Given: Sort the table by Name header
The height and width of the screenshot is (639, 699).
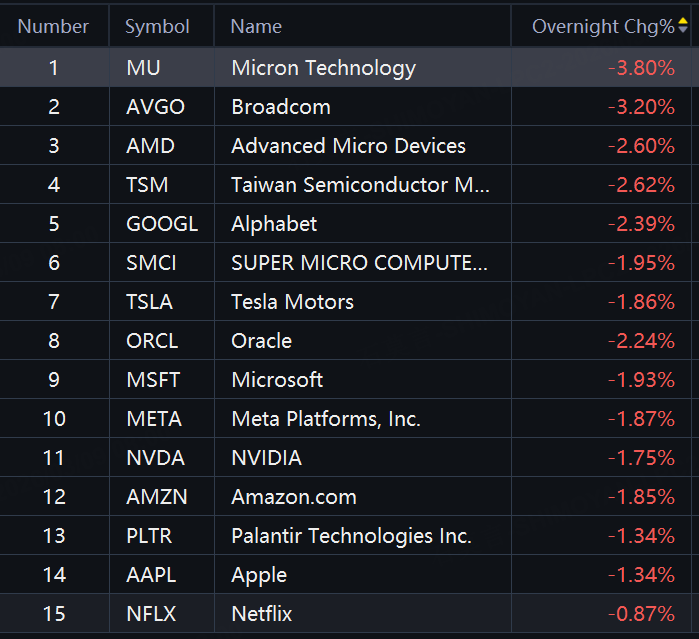Looking at the screenshot, I should coord(256,27).
